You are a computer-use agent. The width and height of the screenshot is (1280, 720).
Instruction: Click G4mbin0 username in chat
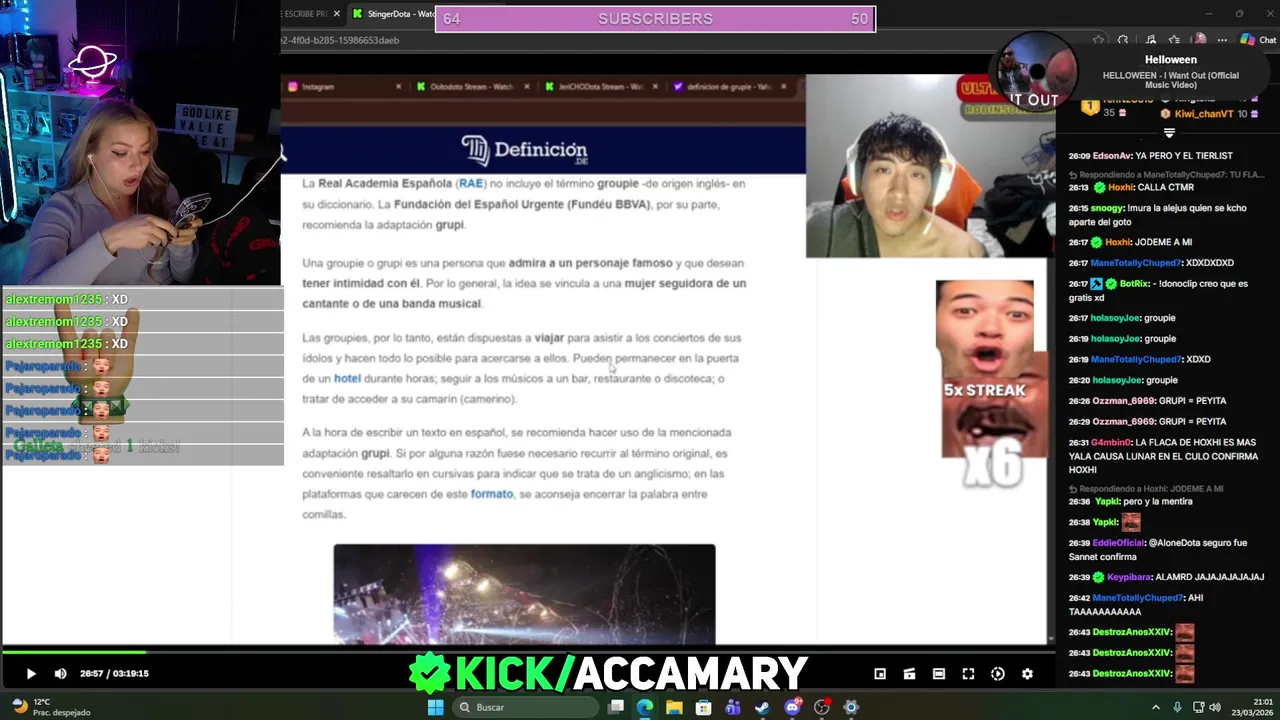coord(1111,442)
